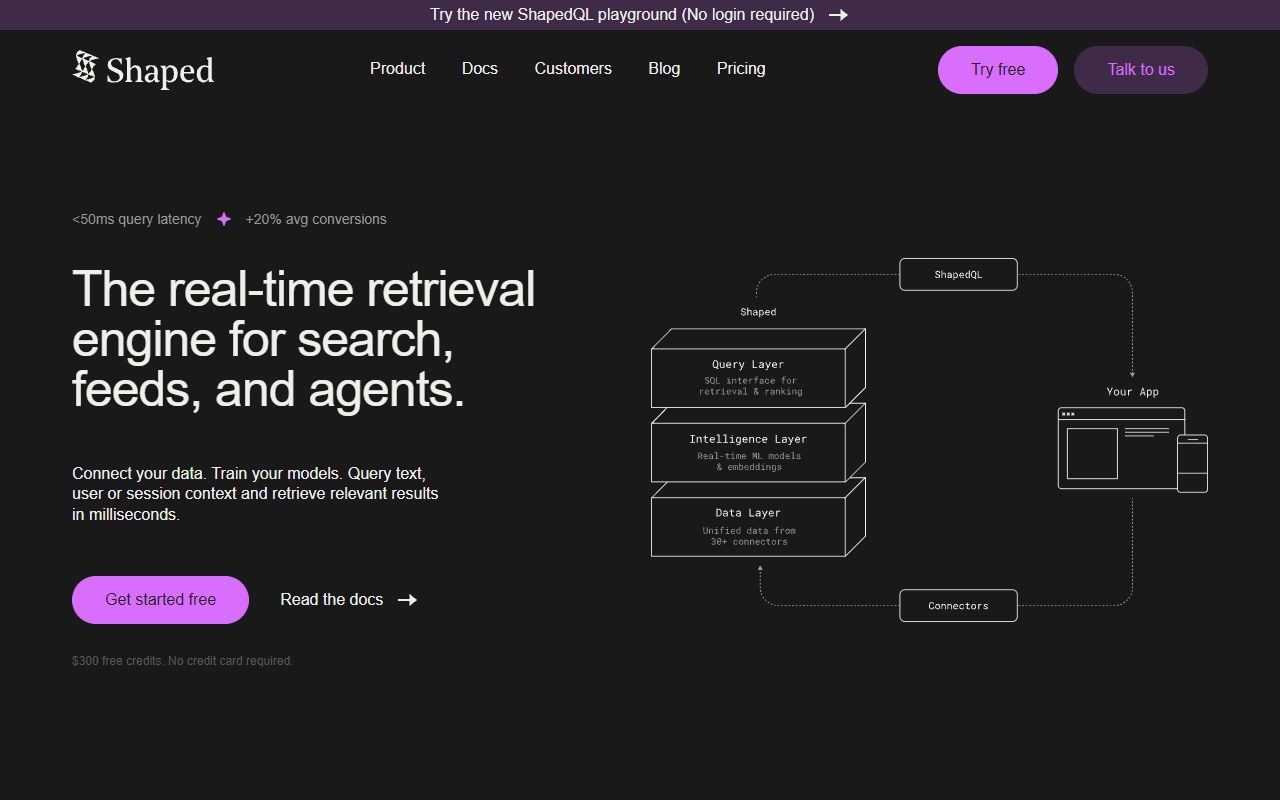This screenshot has height=800, width=1280.
Task: Go to the Customers page
Action: [x=573, y=68]
